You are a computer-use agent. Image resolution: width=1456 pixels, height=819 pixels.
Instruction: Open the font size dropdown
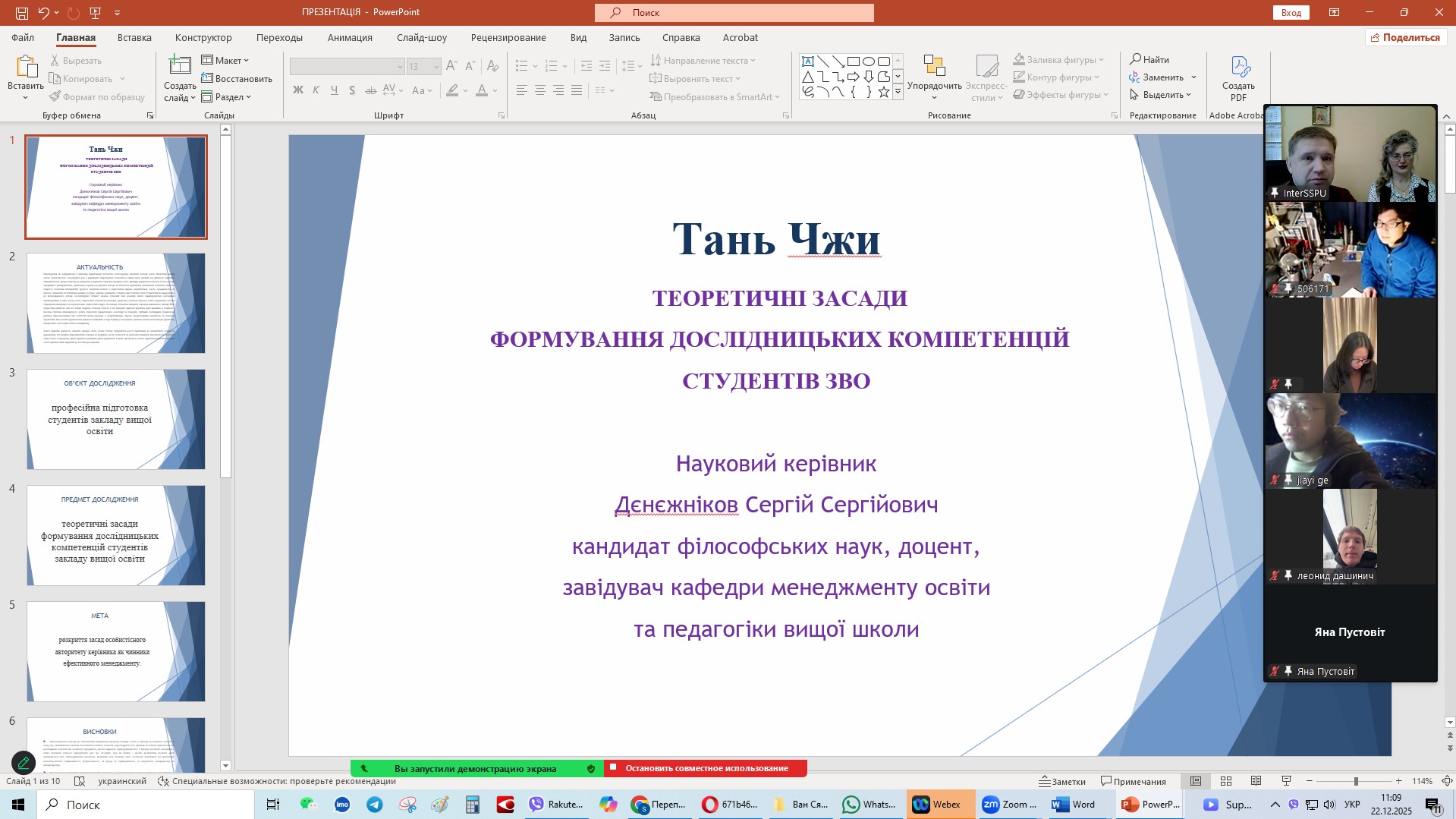(436, 67)
